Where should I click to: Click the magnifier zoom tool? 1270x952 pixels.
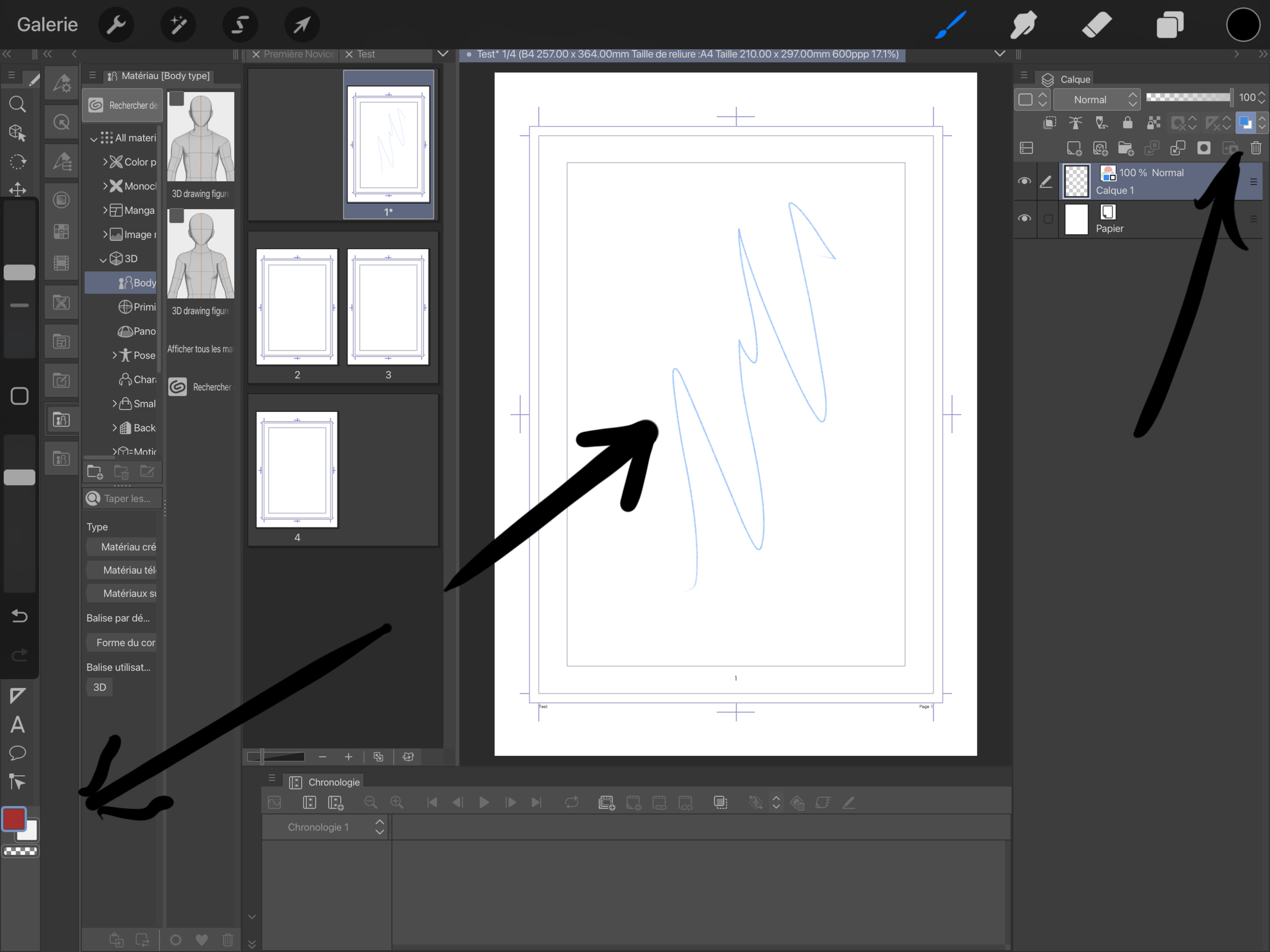17,104
